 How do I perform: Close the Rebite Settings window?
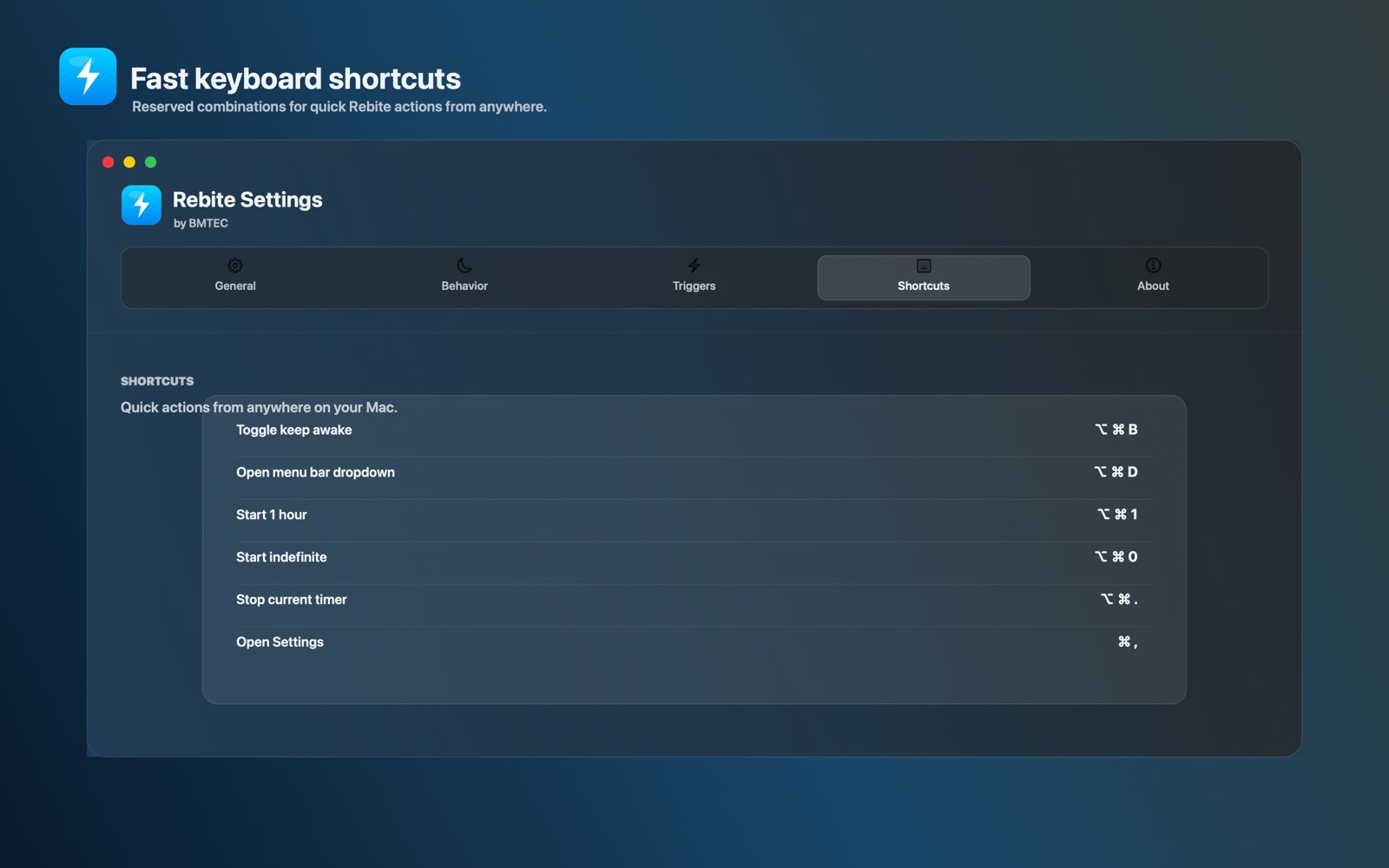tap(109, 162)
